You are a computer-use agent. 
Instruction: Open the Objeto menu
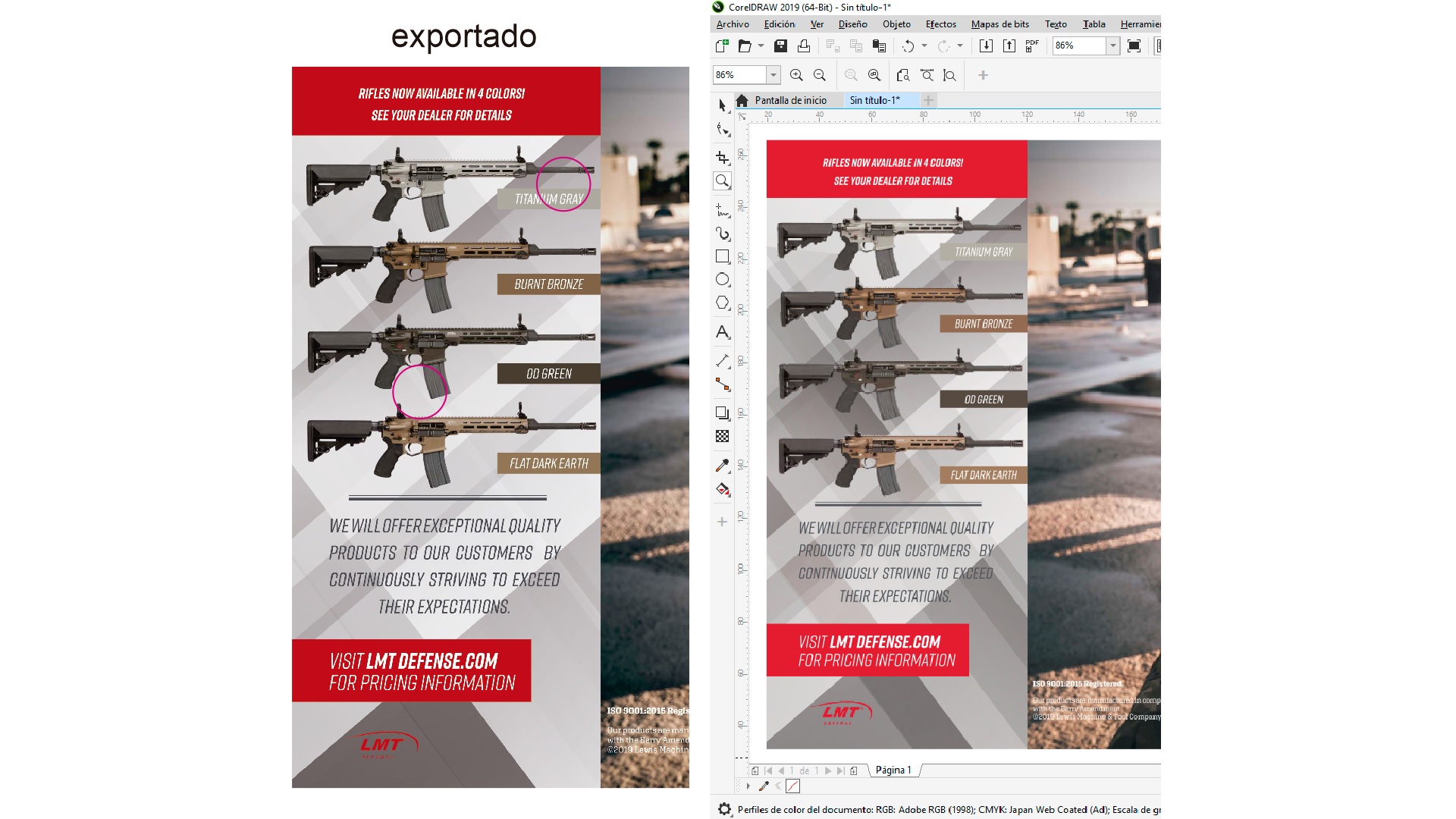coord(896,24)
